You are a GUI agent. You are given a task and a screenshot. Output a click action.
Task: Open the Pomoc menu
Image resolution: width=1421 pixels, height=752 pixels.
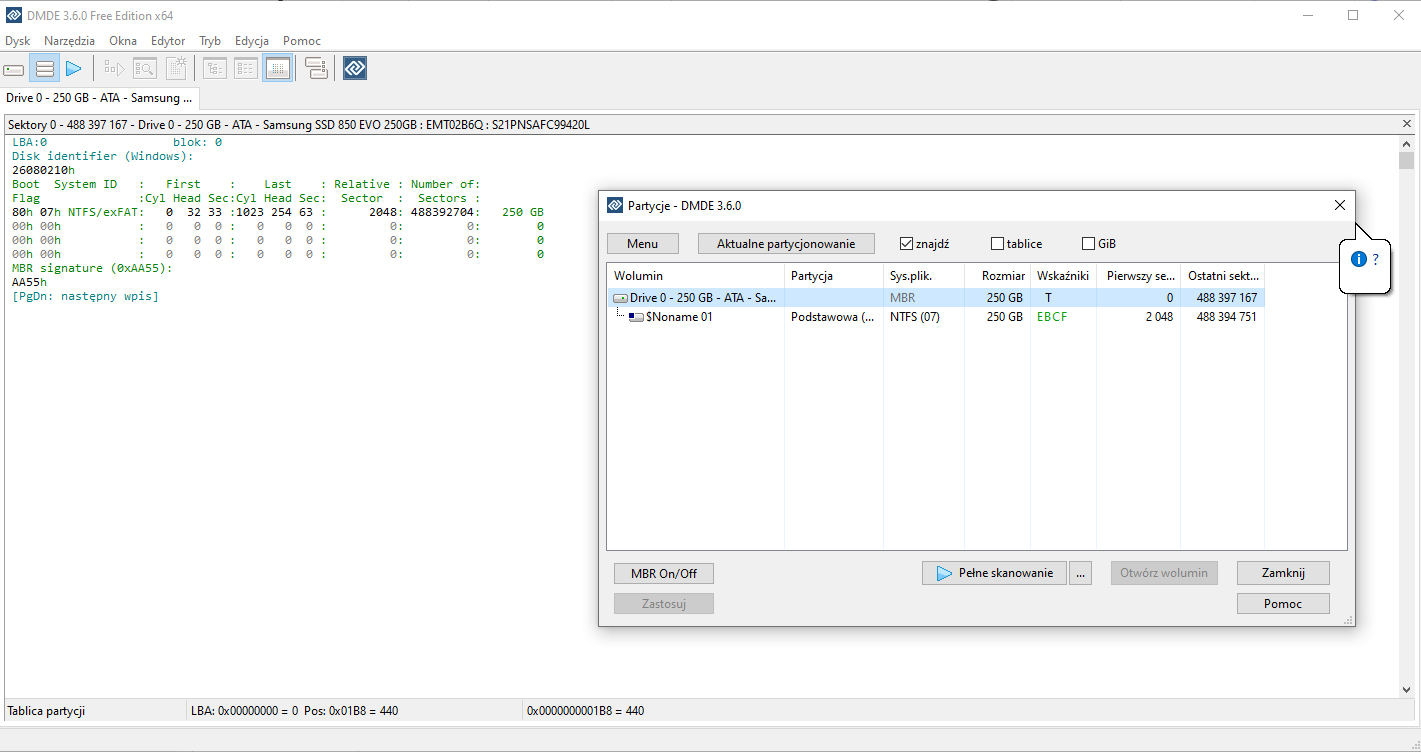[302, 41]
